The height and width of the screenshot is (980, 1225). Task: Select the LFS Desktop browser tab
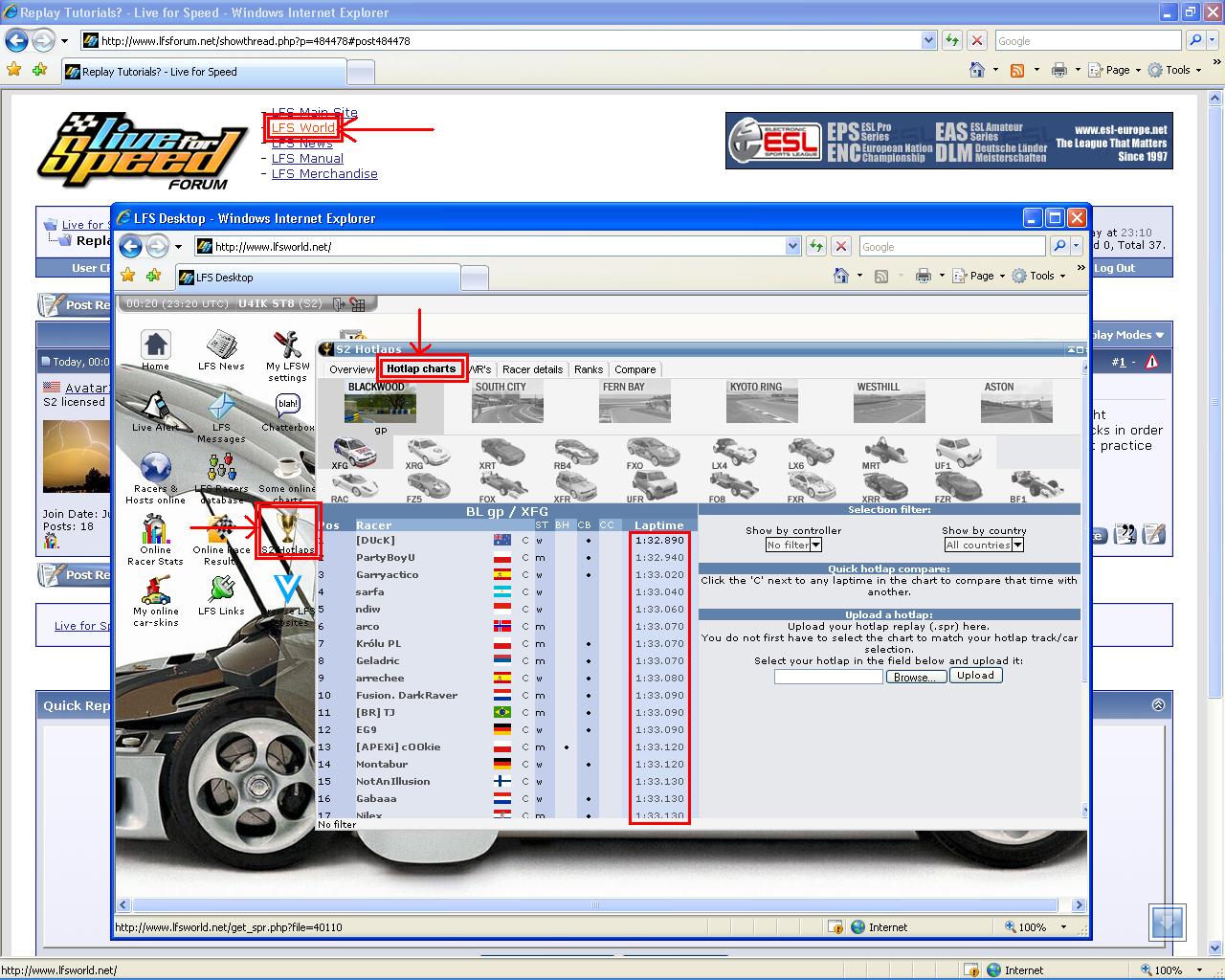click(318, 278)
